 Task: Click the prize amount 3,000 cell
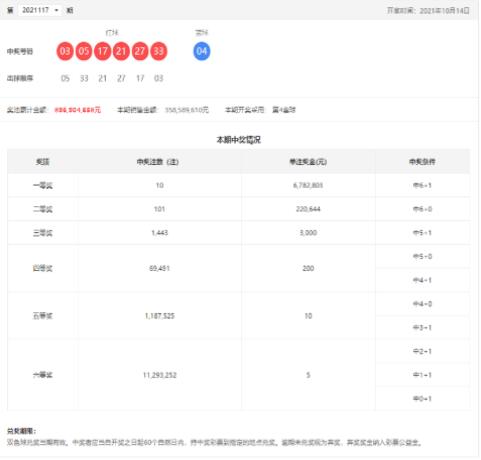(x=308, y=233)
